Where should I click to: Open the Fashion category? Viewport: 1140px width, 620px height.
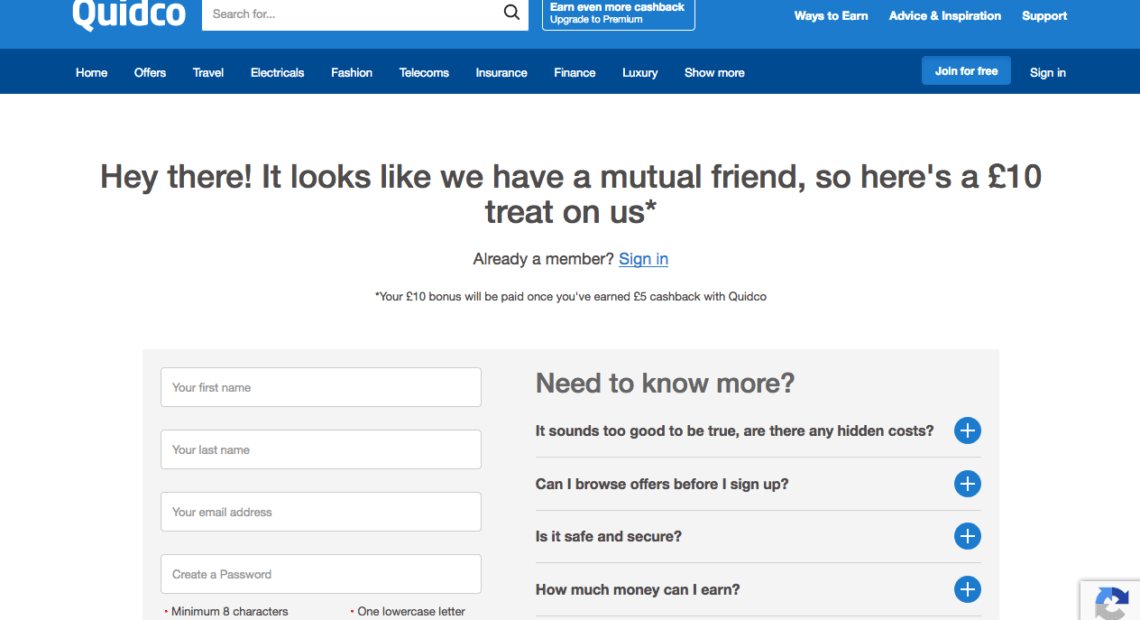[x=351, y=73]
